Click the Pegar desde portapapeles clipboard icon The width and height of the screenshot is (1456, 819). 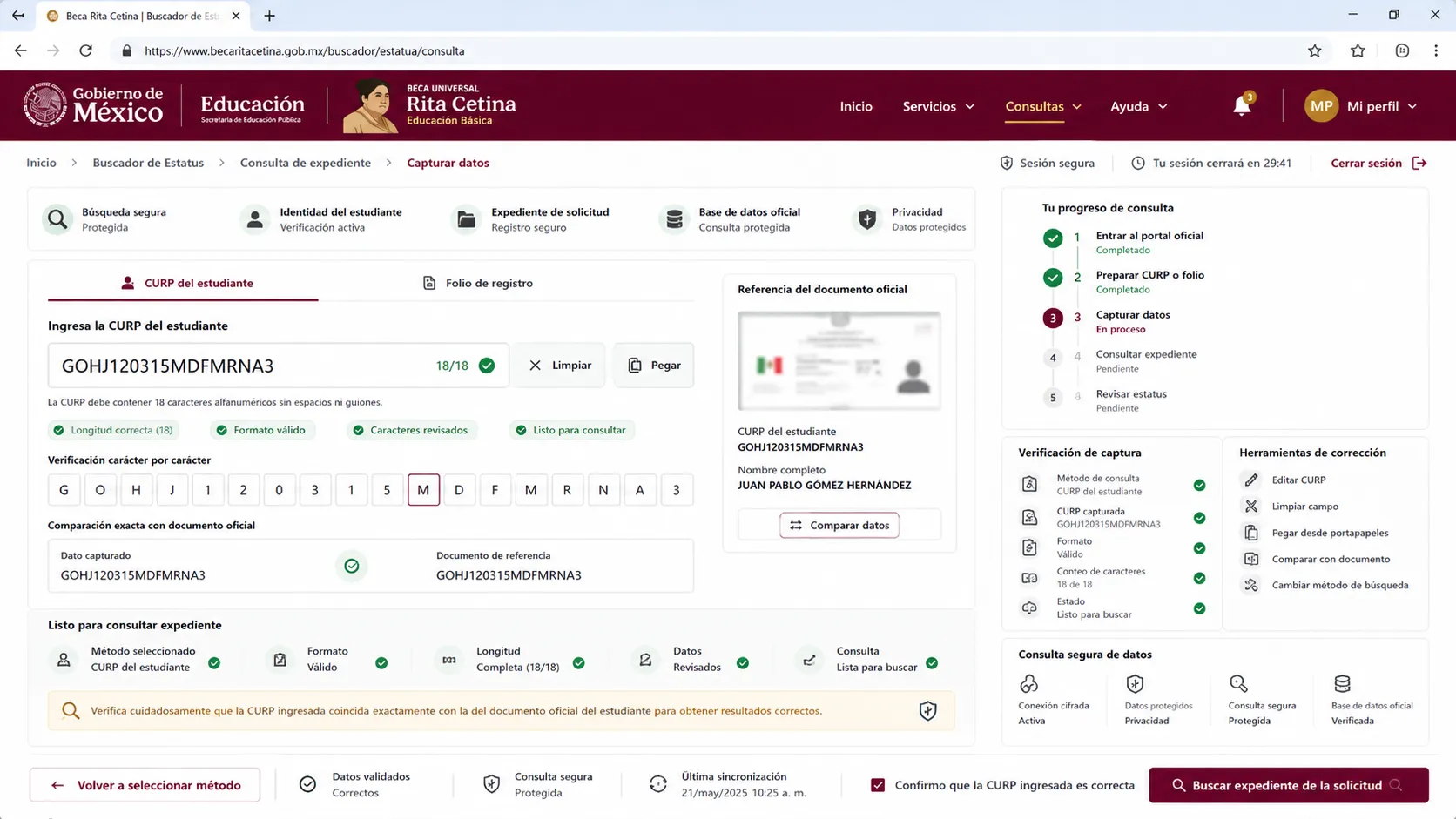pos(1251,533)
